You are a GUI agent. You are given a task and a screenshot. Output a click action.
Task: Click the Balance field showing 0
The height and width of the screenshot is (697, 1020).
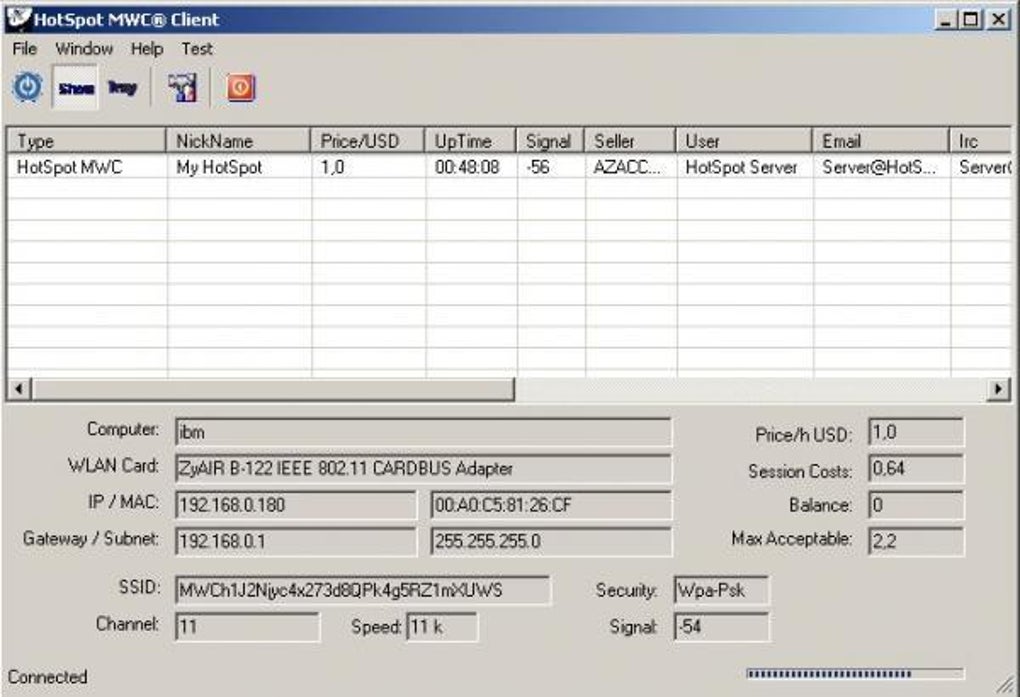pyautogui.click(x=916, y=505)
